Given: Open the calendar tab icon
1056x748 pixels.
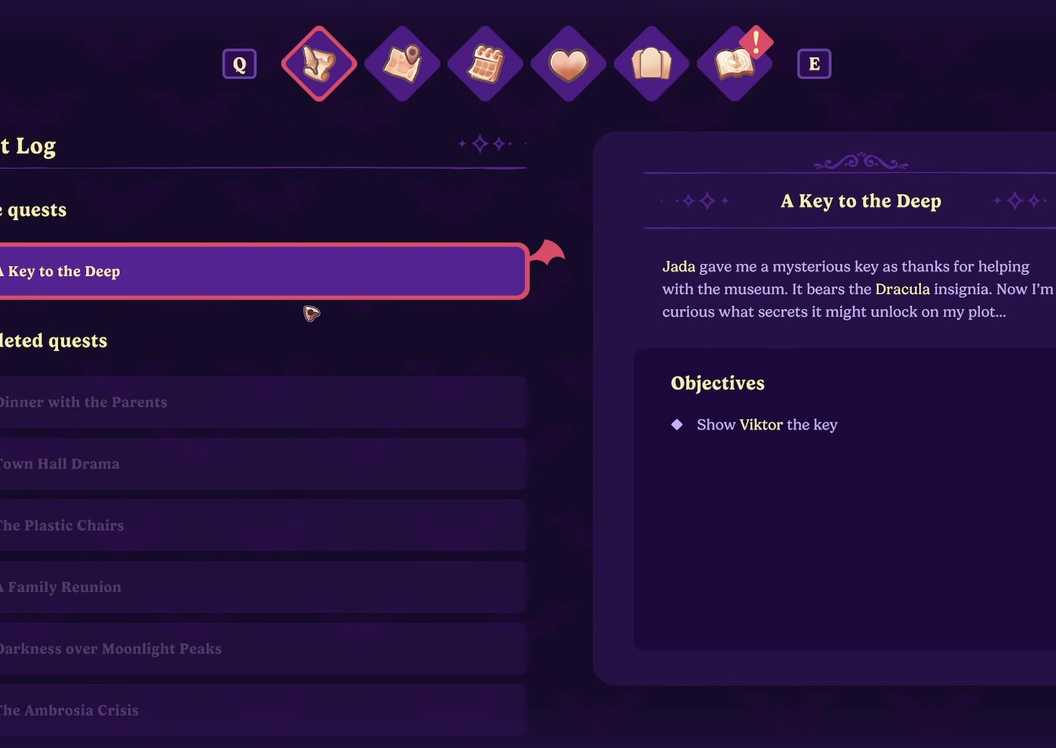Looking at the screenshot, I should point(486,64).
